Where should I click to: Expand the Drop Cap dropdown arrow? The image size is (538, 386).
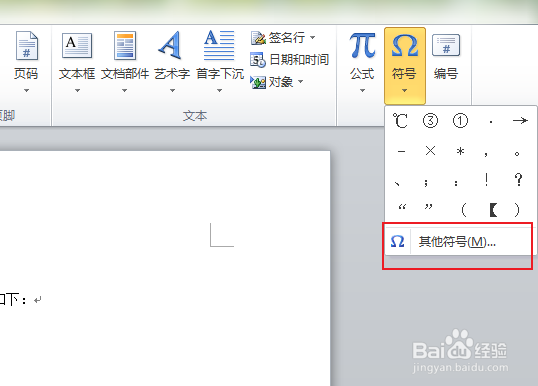(220, 91)
